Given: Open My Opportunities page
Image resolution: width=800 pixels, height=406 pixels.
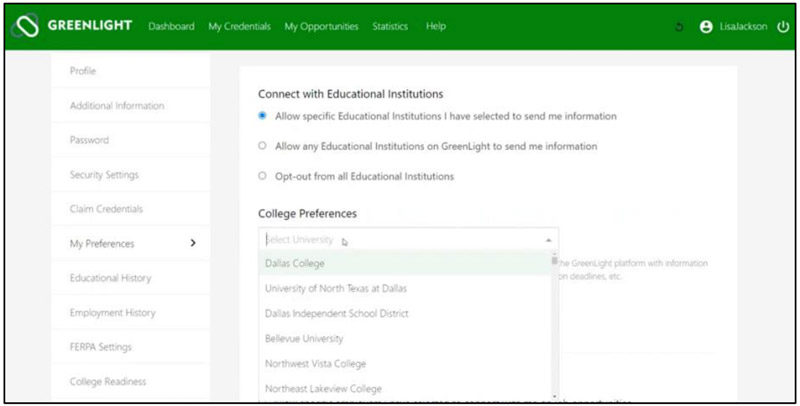Looking at the screenshot, I should (x=321, y=27).
